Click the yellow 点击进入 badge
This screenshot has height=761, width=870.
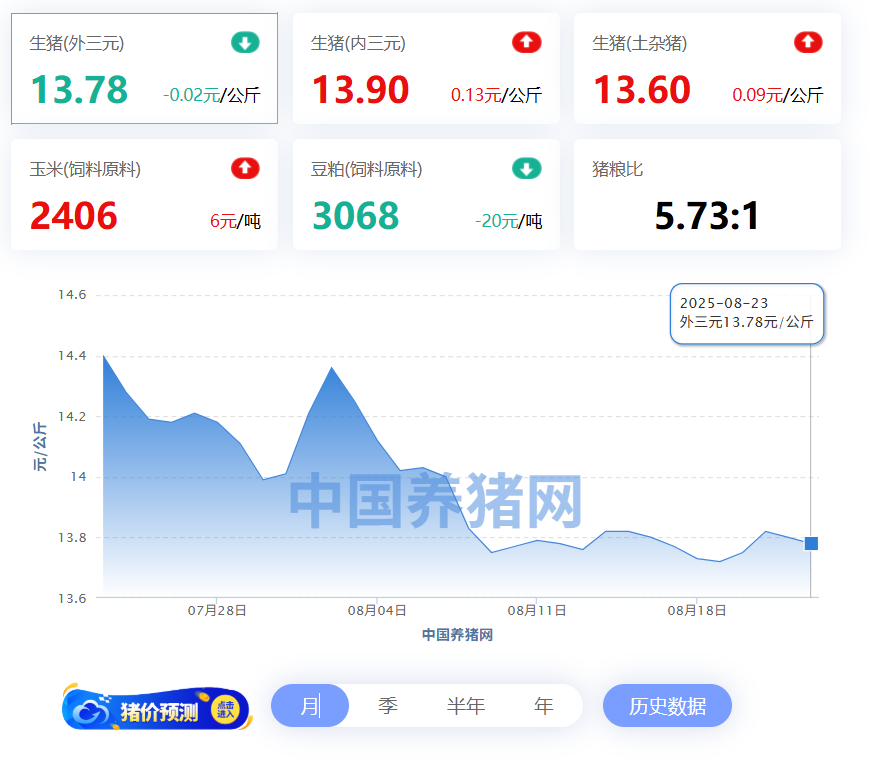point(225,710)
